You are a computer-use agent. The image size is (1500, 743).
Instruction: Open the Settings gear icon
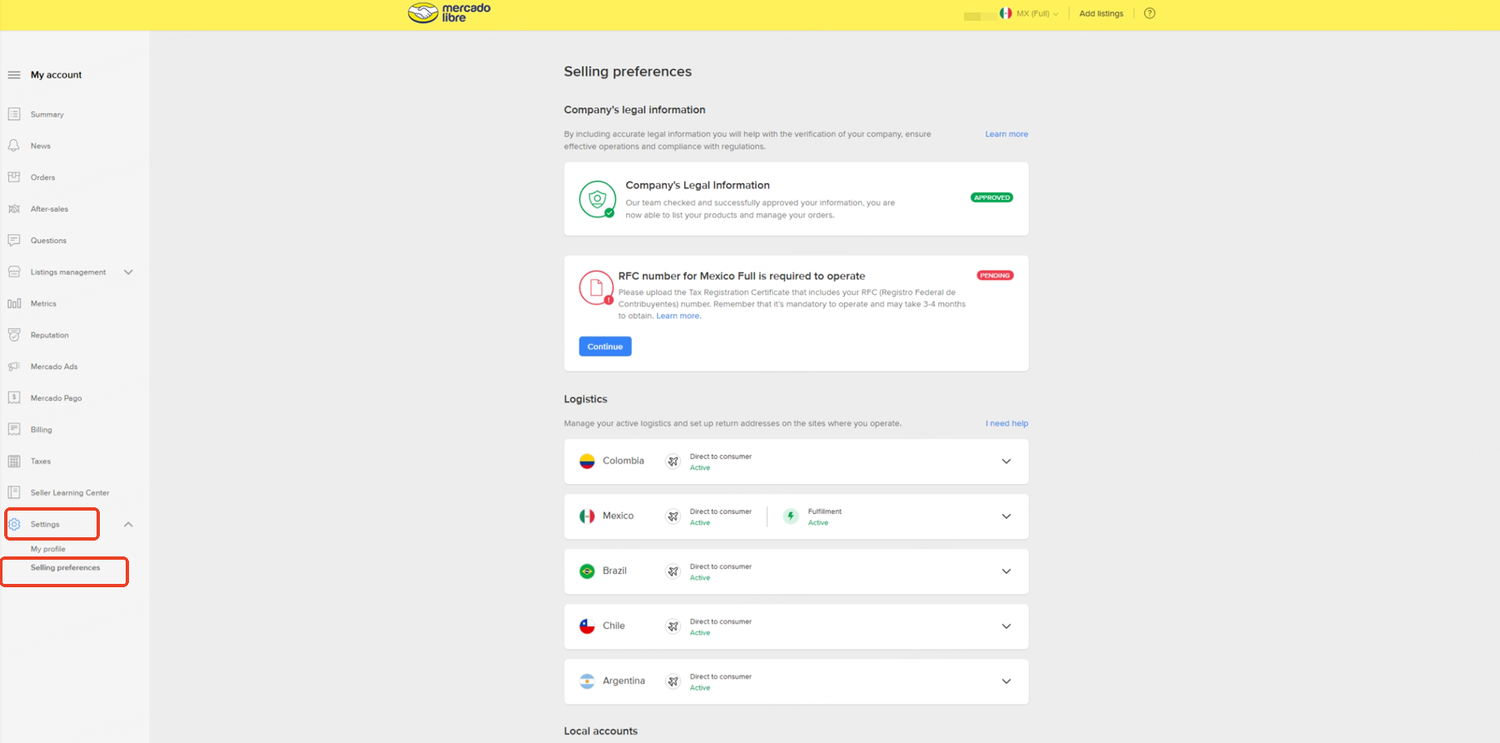[14, 524]
